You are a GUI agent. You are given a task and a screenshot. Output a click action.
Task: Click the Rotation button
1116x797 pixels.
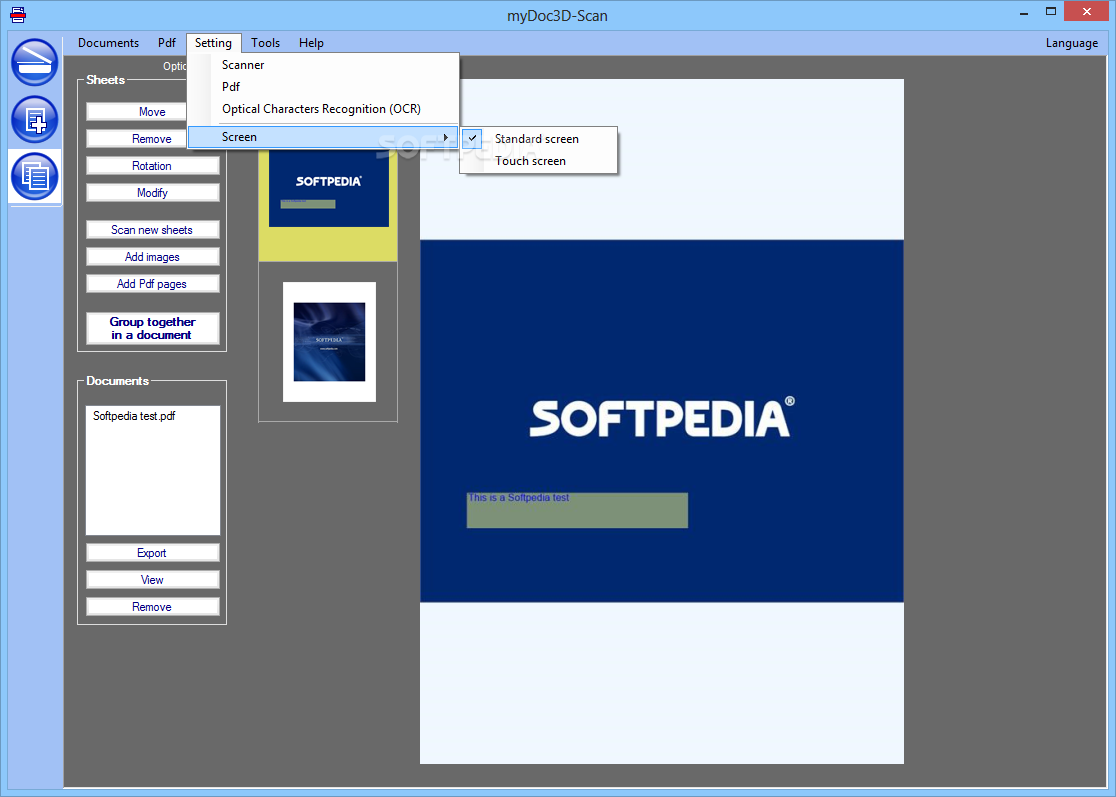(x=152, y=166)
